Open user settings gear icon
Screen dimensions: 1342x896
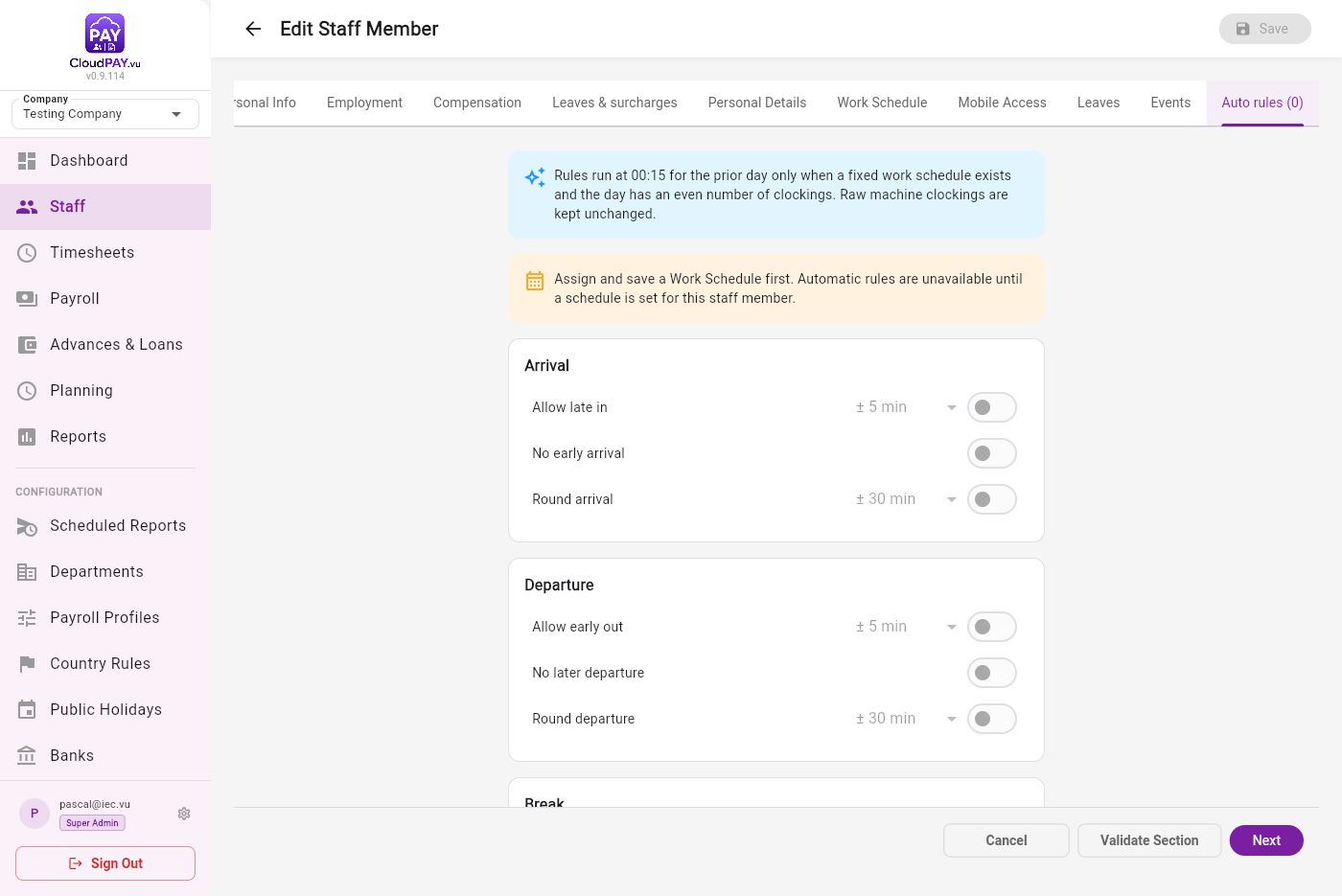click(184, 814)
